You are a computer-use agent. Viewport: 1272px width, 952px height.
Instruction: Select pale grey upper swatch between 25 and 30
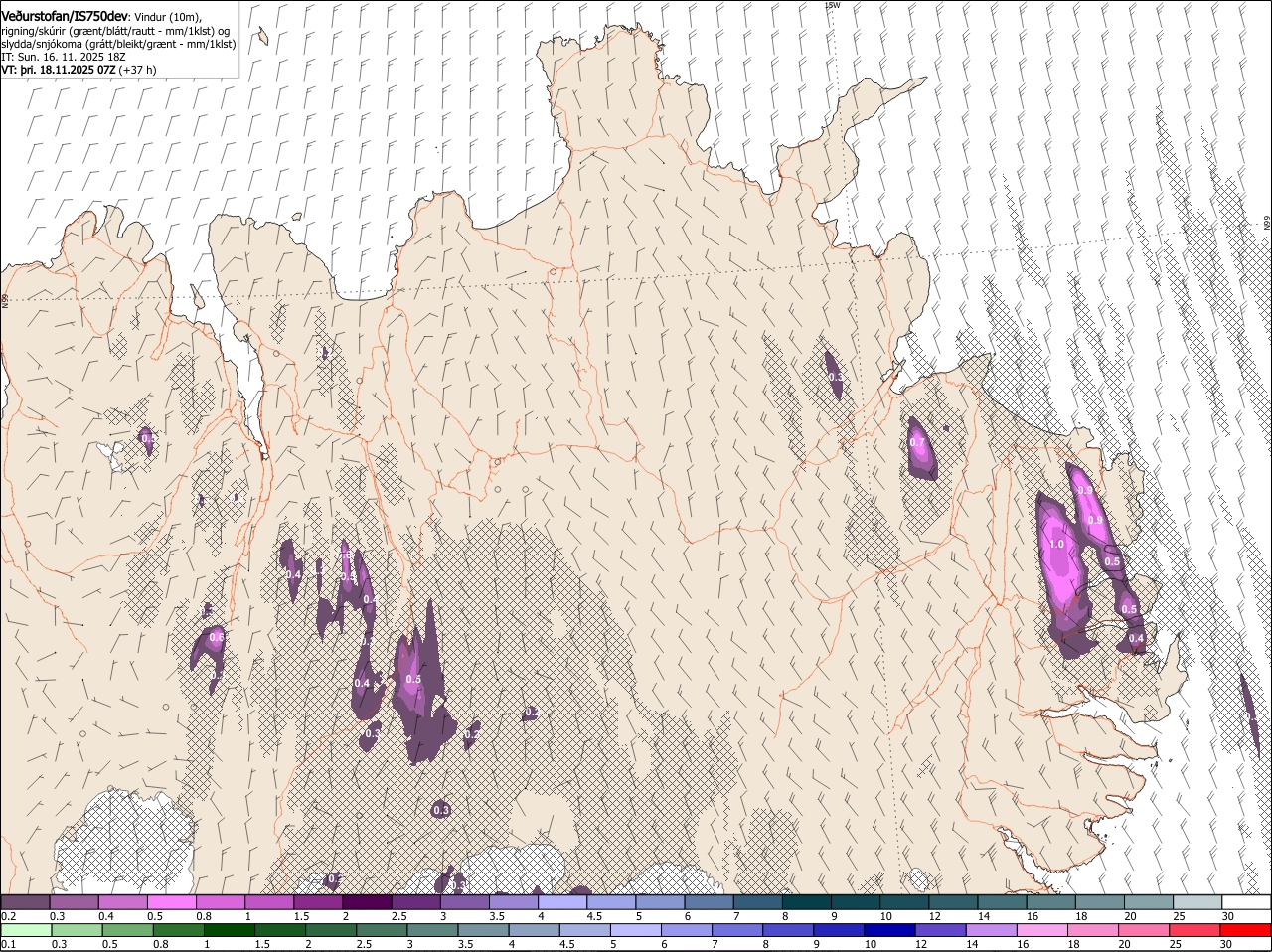(x=1196, y=902)
